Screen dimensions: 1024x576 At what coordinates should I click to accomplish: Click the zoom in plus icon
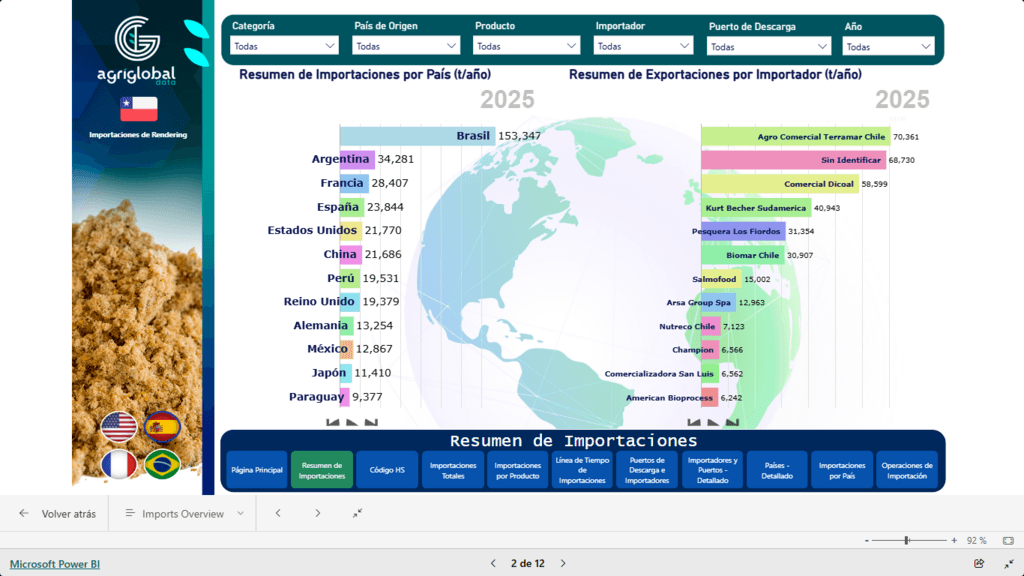(x=954, y=540)
